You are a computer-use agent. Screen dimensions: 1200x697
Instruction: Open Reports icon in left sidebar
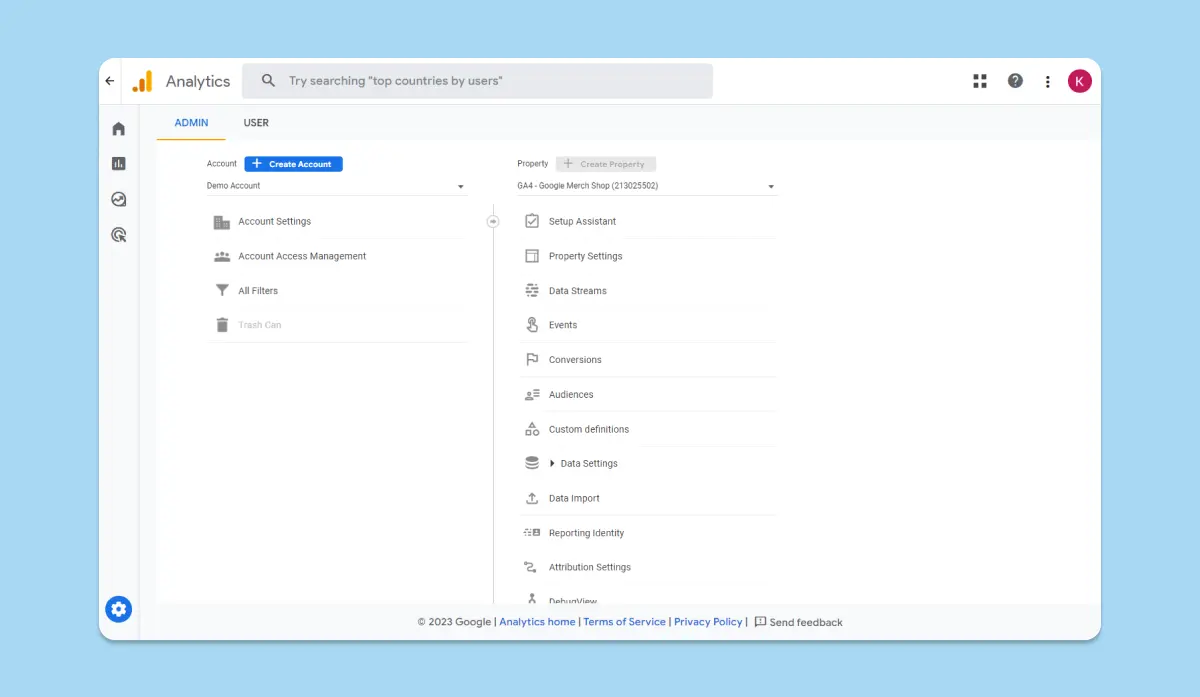point(119,163)
